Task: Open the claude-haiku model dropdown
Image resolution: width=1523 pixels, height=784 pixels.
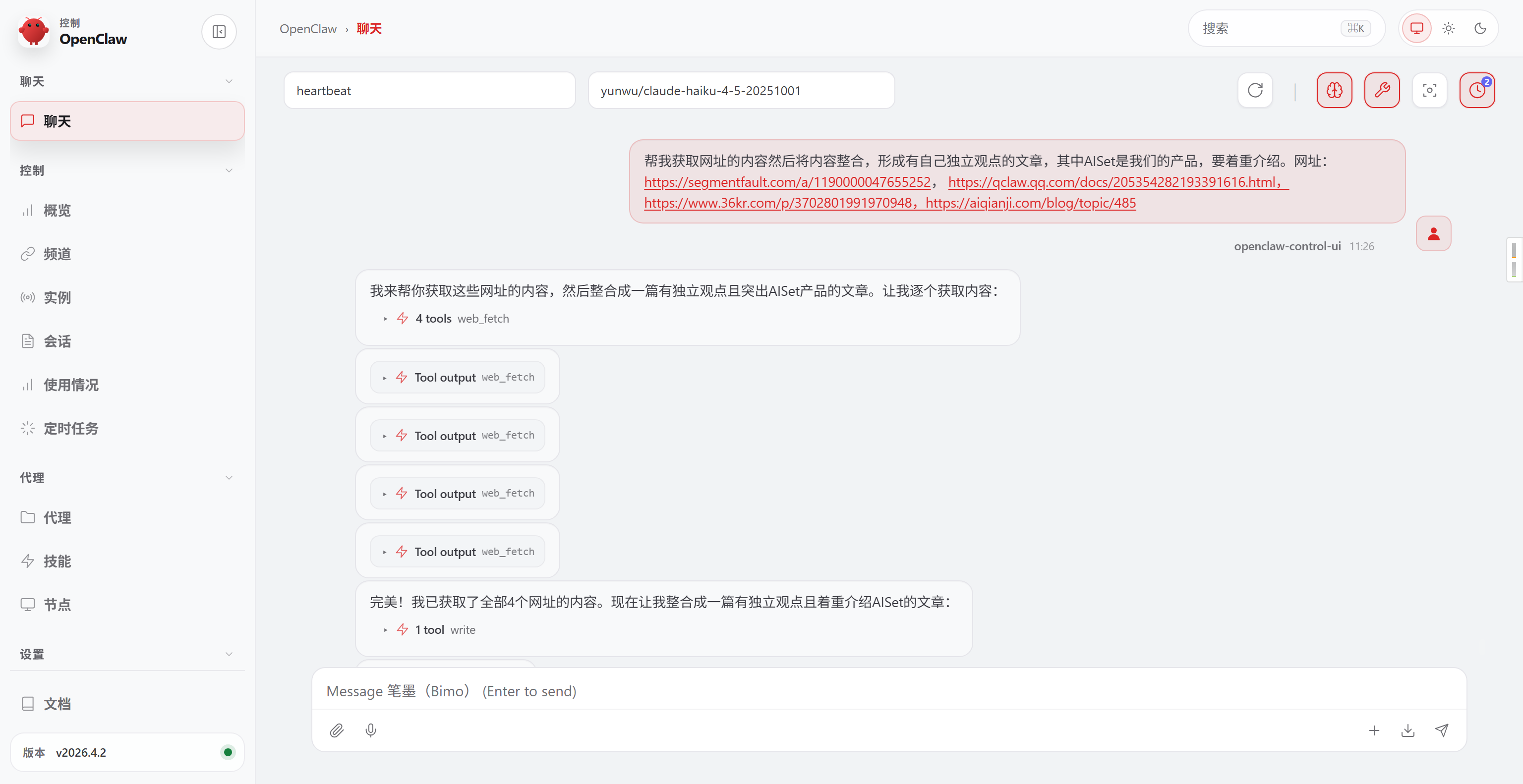Action: [741, 90]
